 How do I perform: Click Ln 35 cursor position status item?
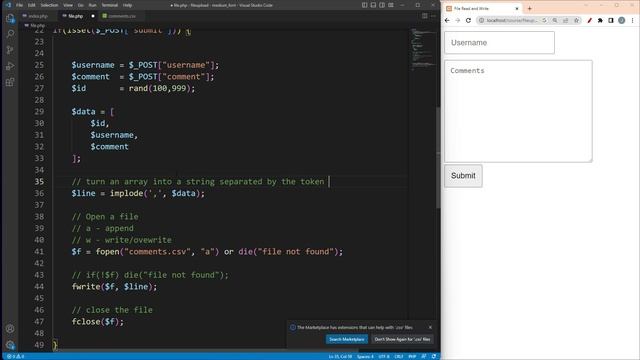click(x=340, y=356)
